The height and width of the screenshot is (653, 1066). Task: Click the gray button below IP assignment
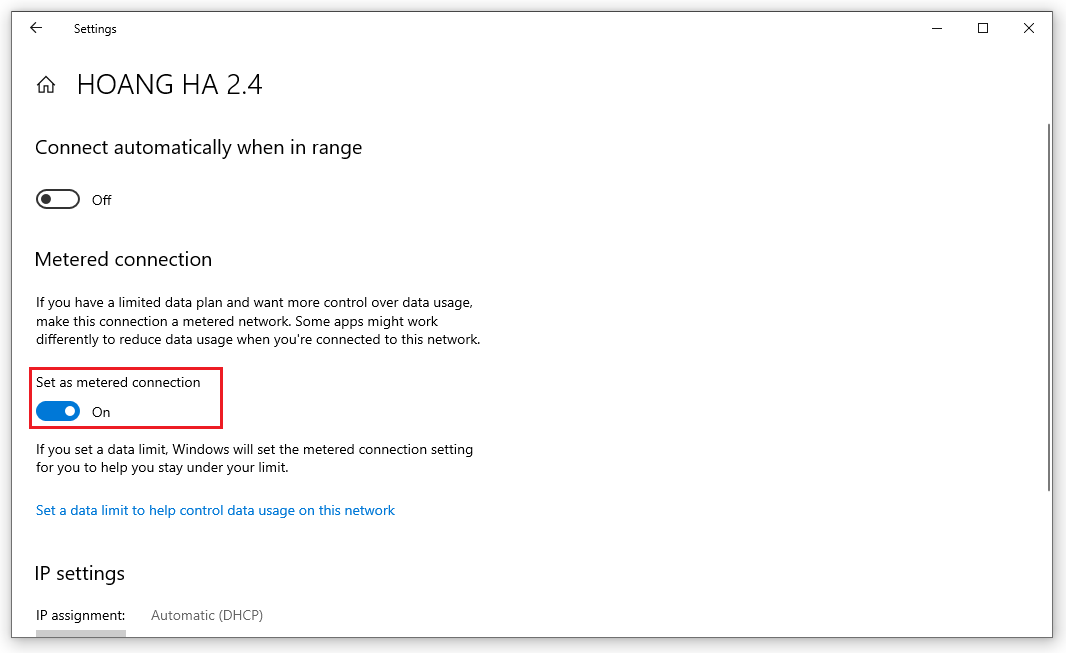[x=81, y=633]
